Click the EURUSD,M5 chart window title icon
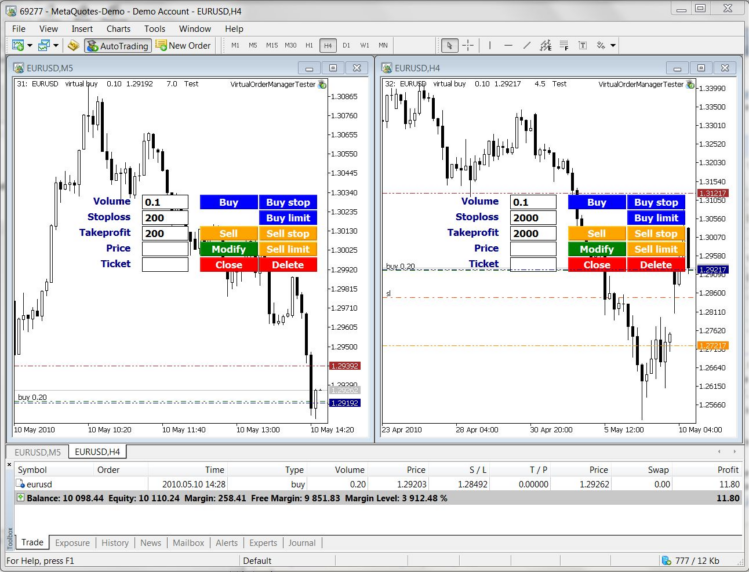 pyautogui.click(x=19, y=68)
